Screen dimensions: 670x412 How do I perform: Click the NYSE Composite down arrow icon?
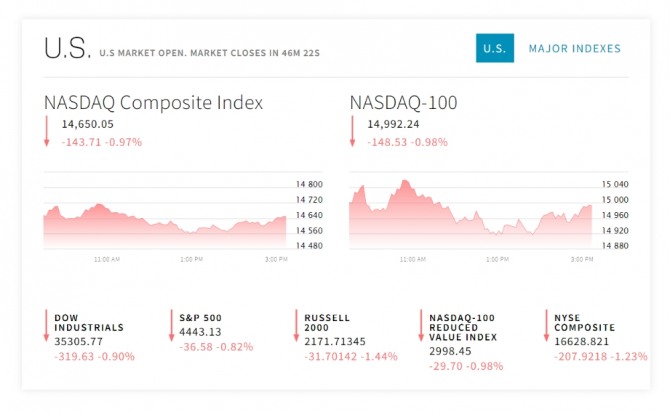click(546, 327)
